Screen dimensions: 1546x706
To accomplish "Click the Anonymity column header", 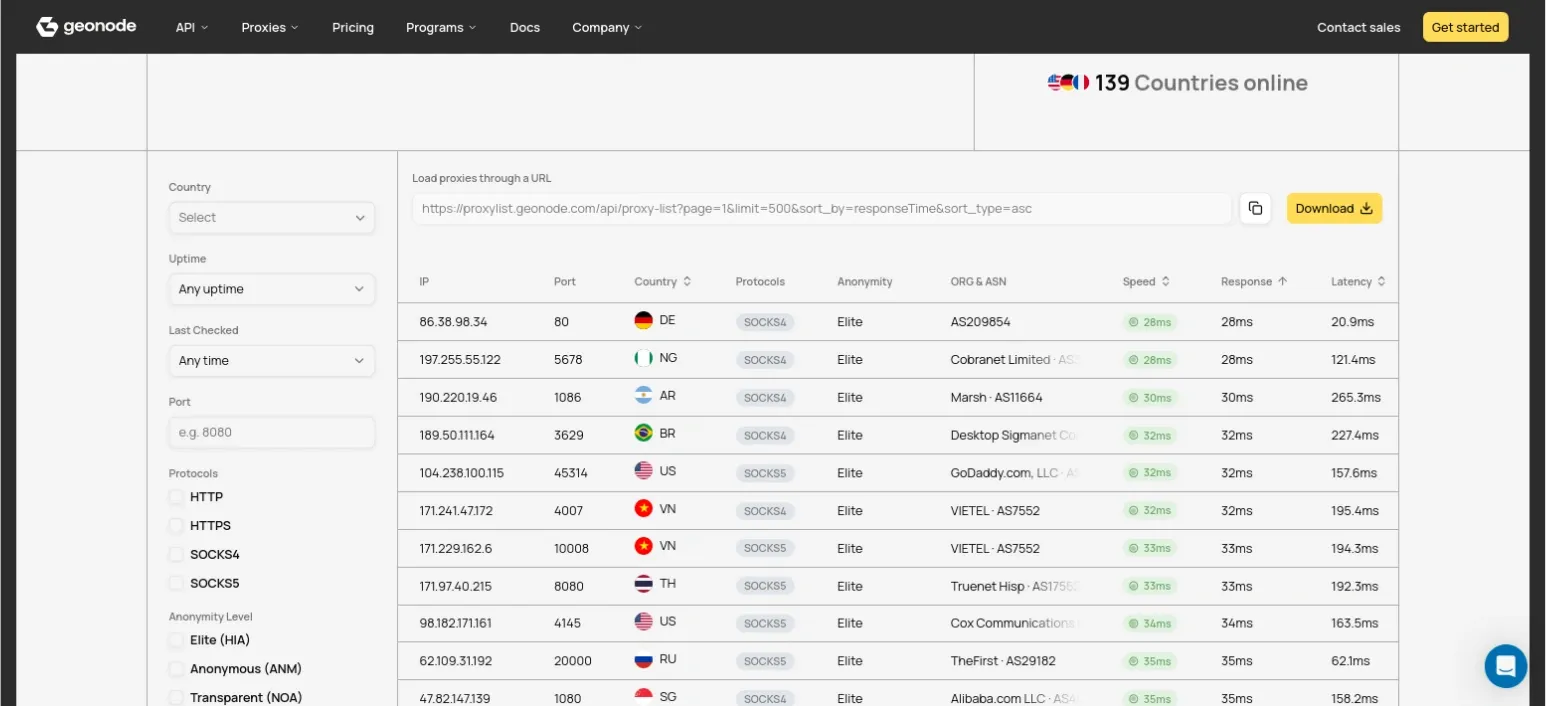I will click(865, 282).
